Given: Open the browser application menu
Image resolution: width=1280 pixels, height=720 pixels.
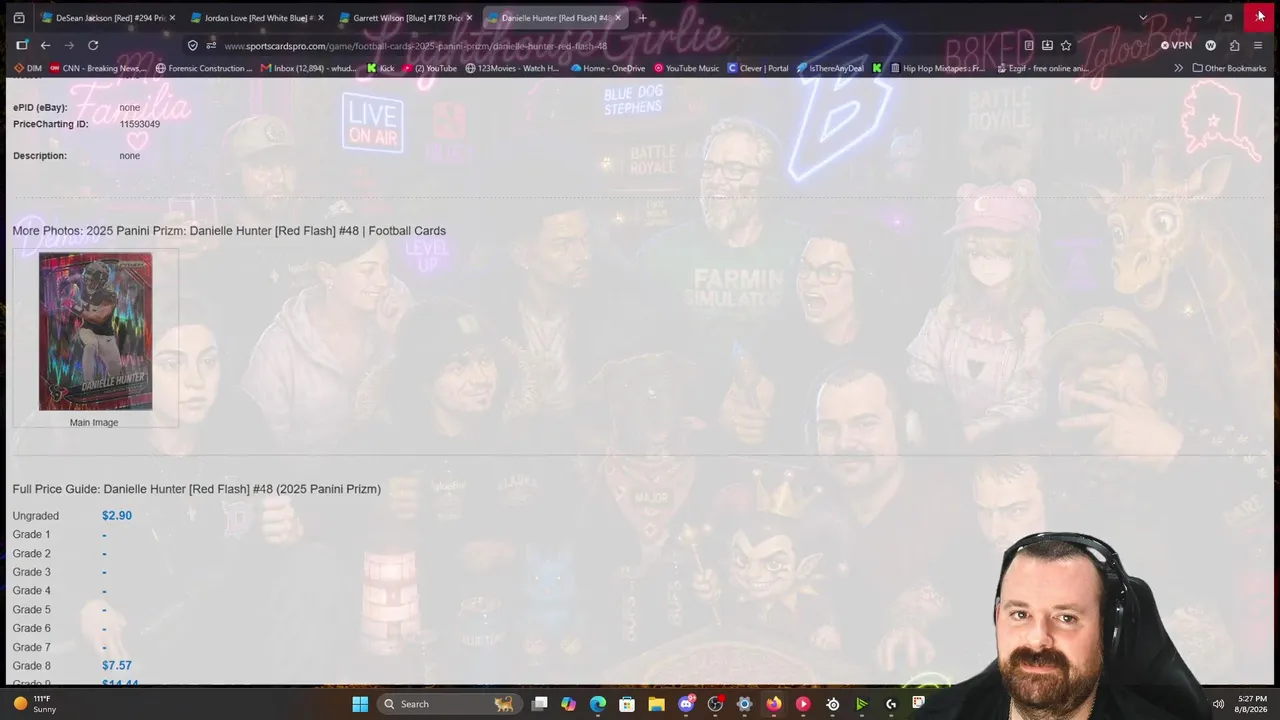Looking at the screenshot, I should tap(1258, 45).
